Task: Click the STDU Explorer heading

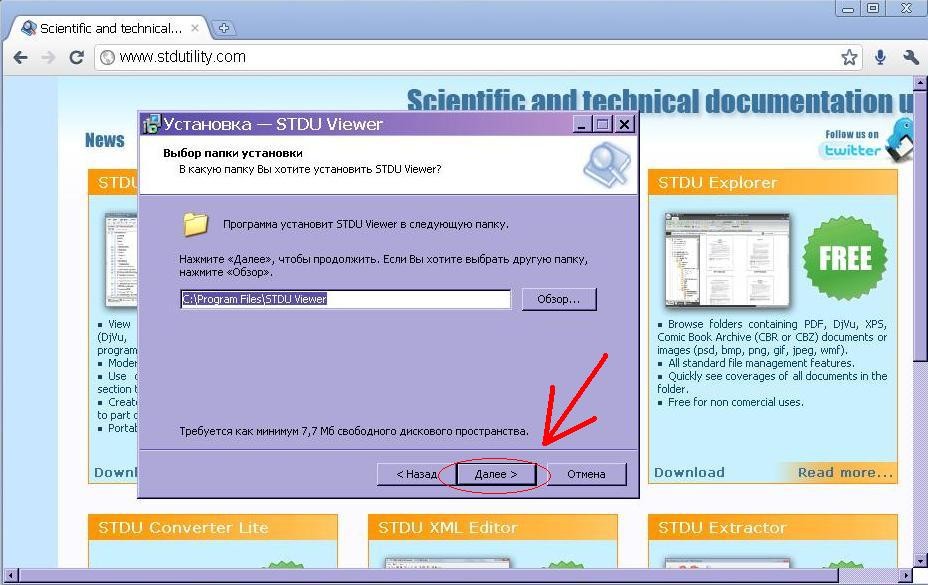Action: (717, 183)
